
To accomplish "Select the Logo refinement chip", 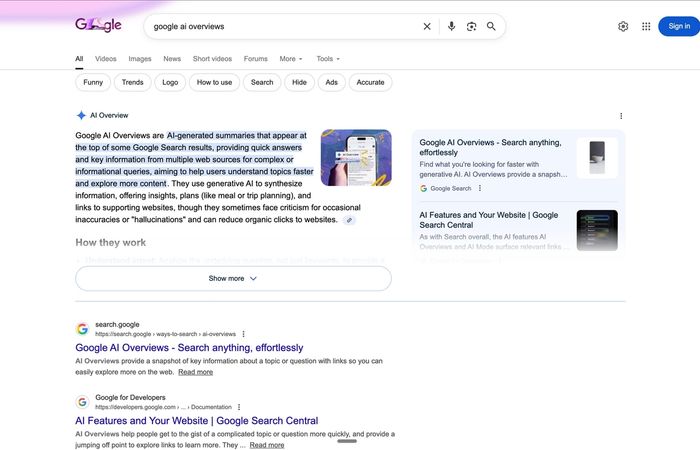I will tap(170, 83).
